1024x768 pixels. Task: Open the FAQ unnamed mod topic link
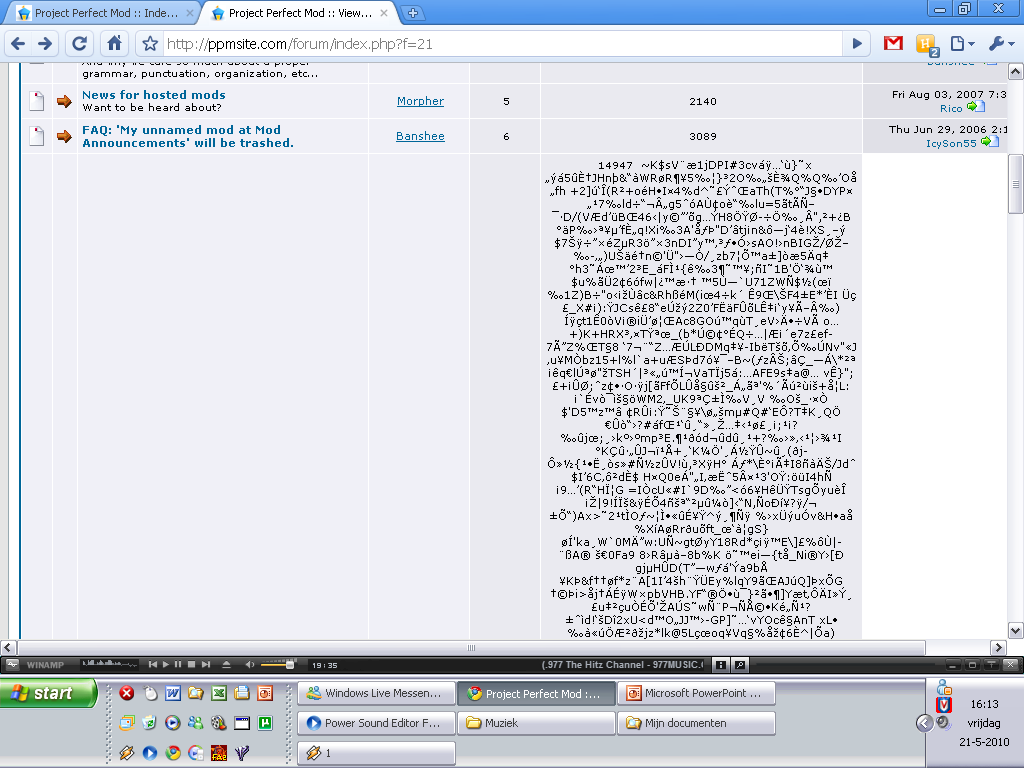point(187,136)
